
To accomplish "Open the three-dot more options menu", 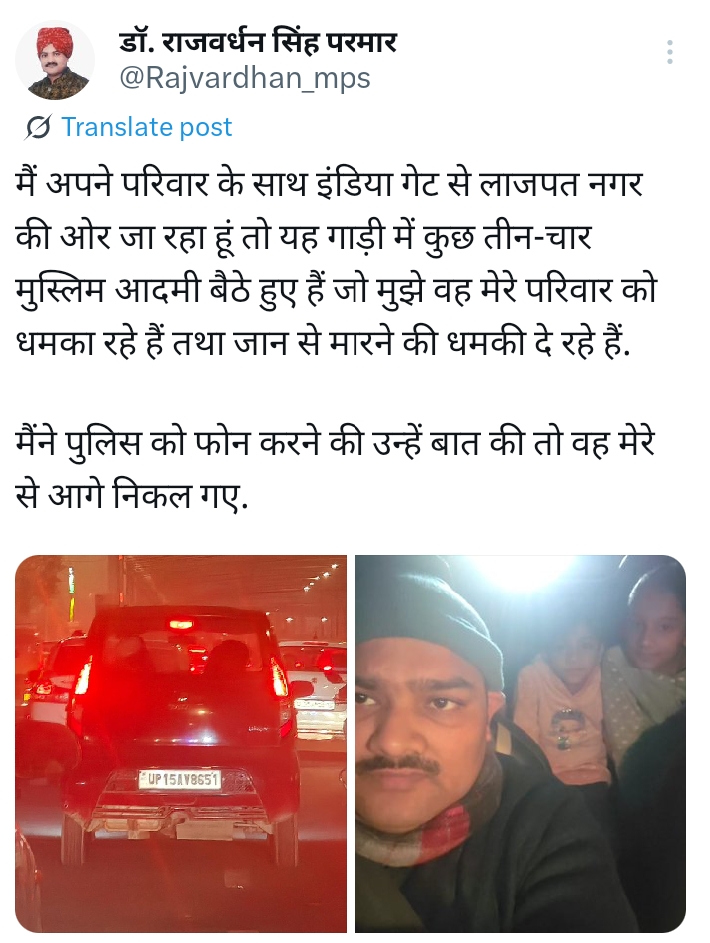I will pyautogui.click(x=669, y=52).
